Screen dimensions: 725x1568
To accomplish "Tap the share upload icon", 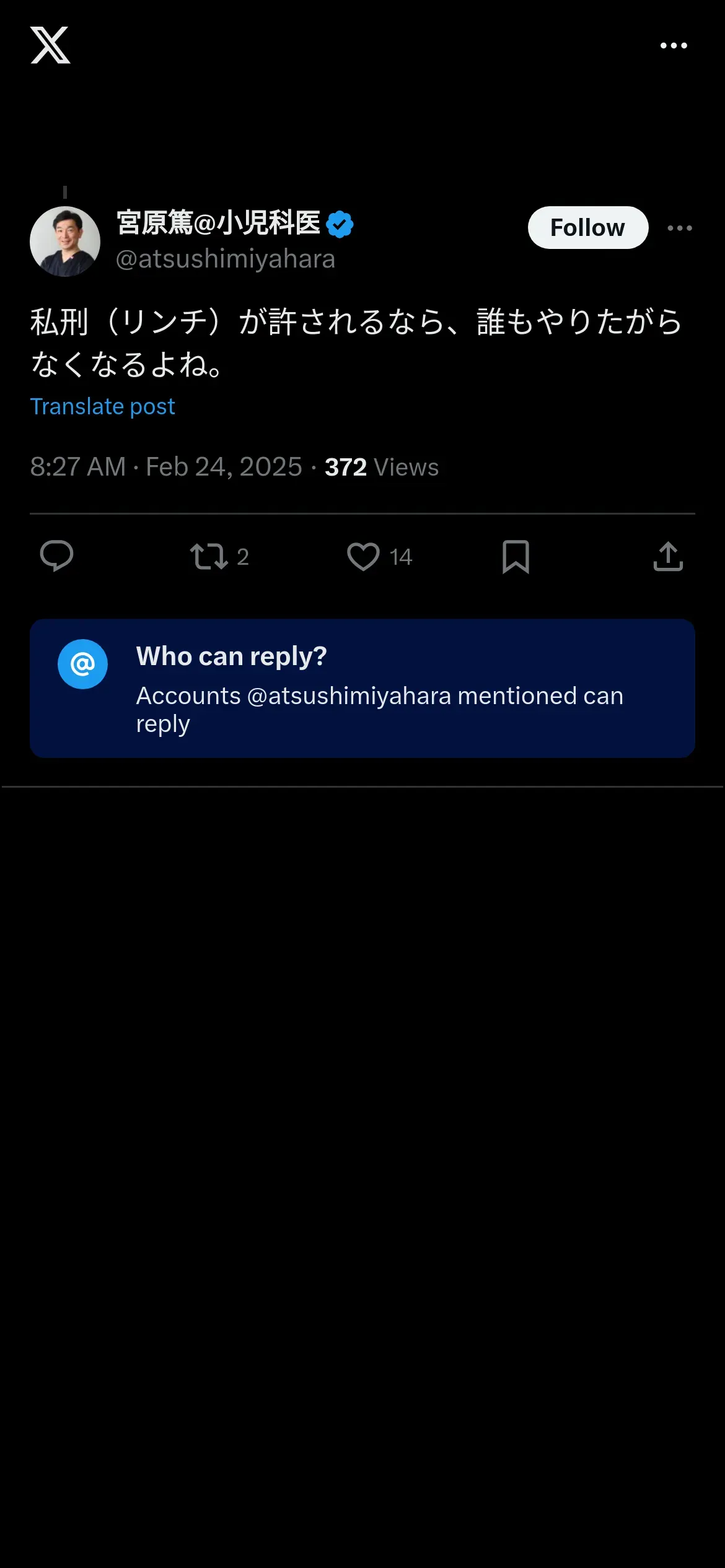I will (668, 556).
